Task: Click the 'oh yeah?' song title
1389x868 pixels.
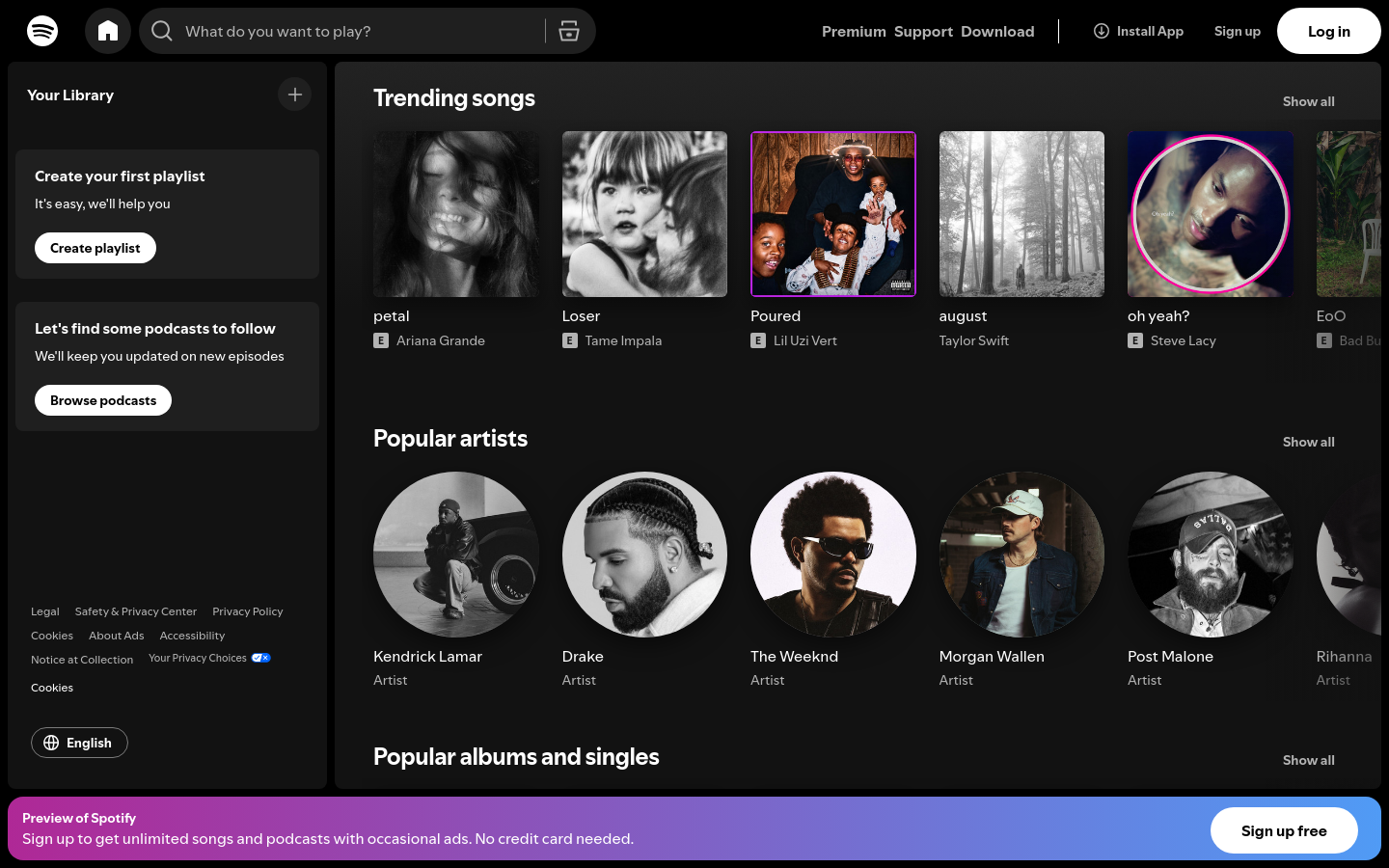Action: click(1158, 316)
